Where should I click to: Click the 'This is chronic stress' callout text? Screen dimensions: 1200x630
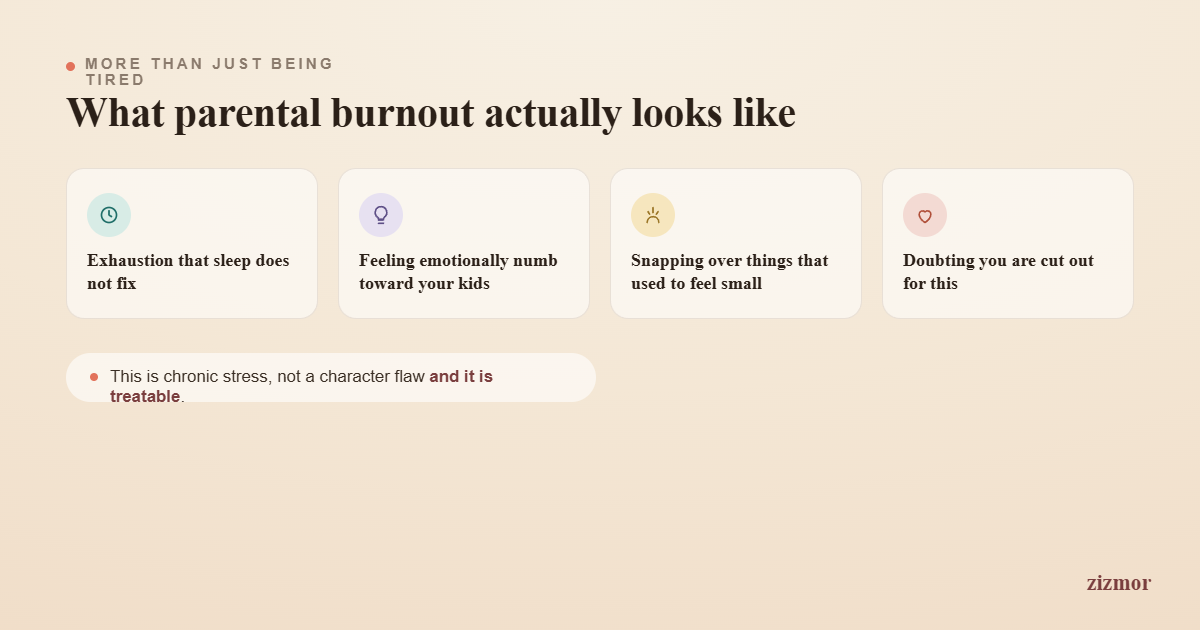(x=301, y=386)
